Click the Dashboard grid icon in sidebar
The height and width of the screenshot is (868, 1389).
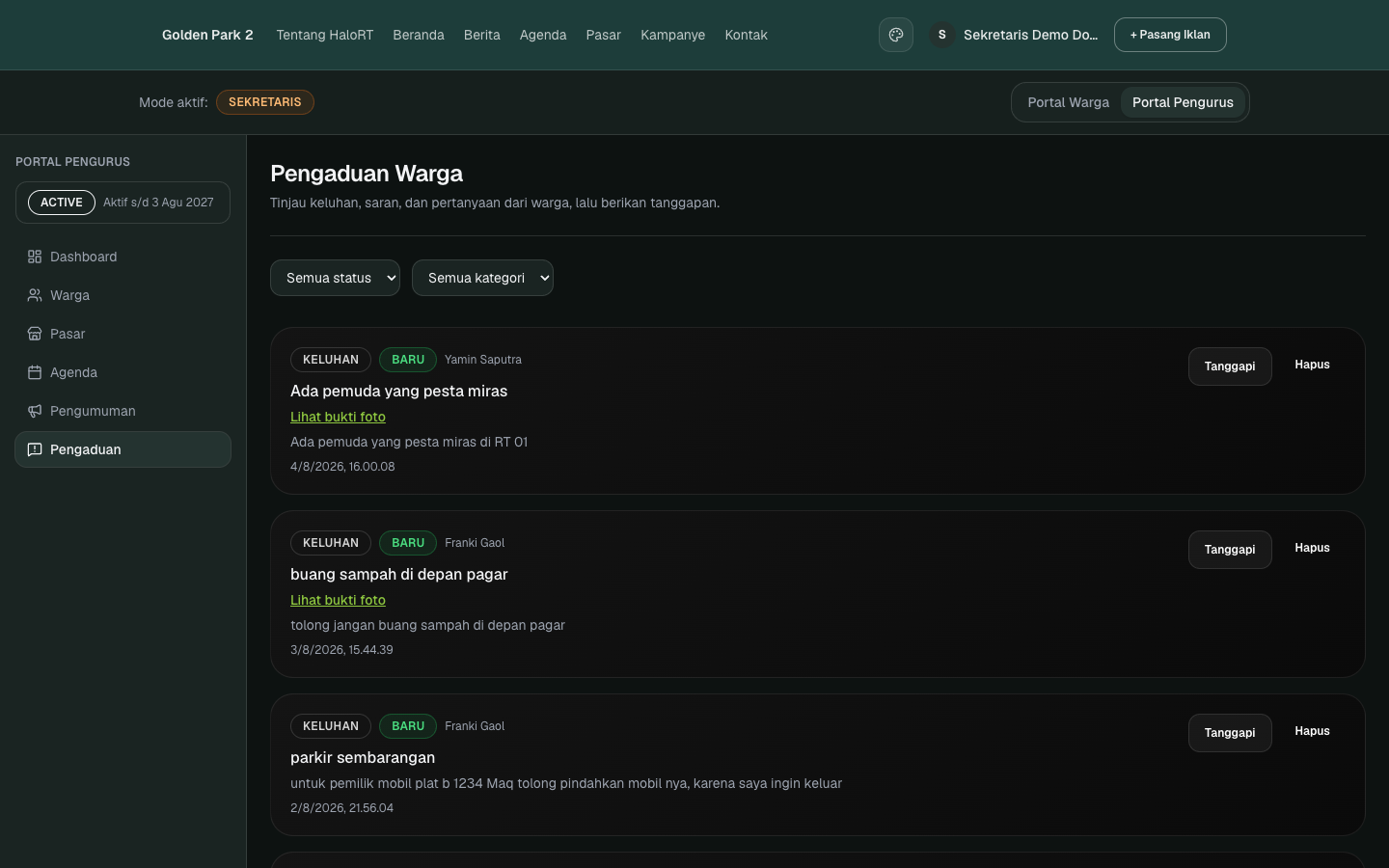coord(35,257)
